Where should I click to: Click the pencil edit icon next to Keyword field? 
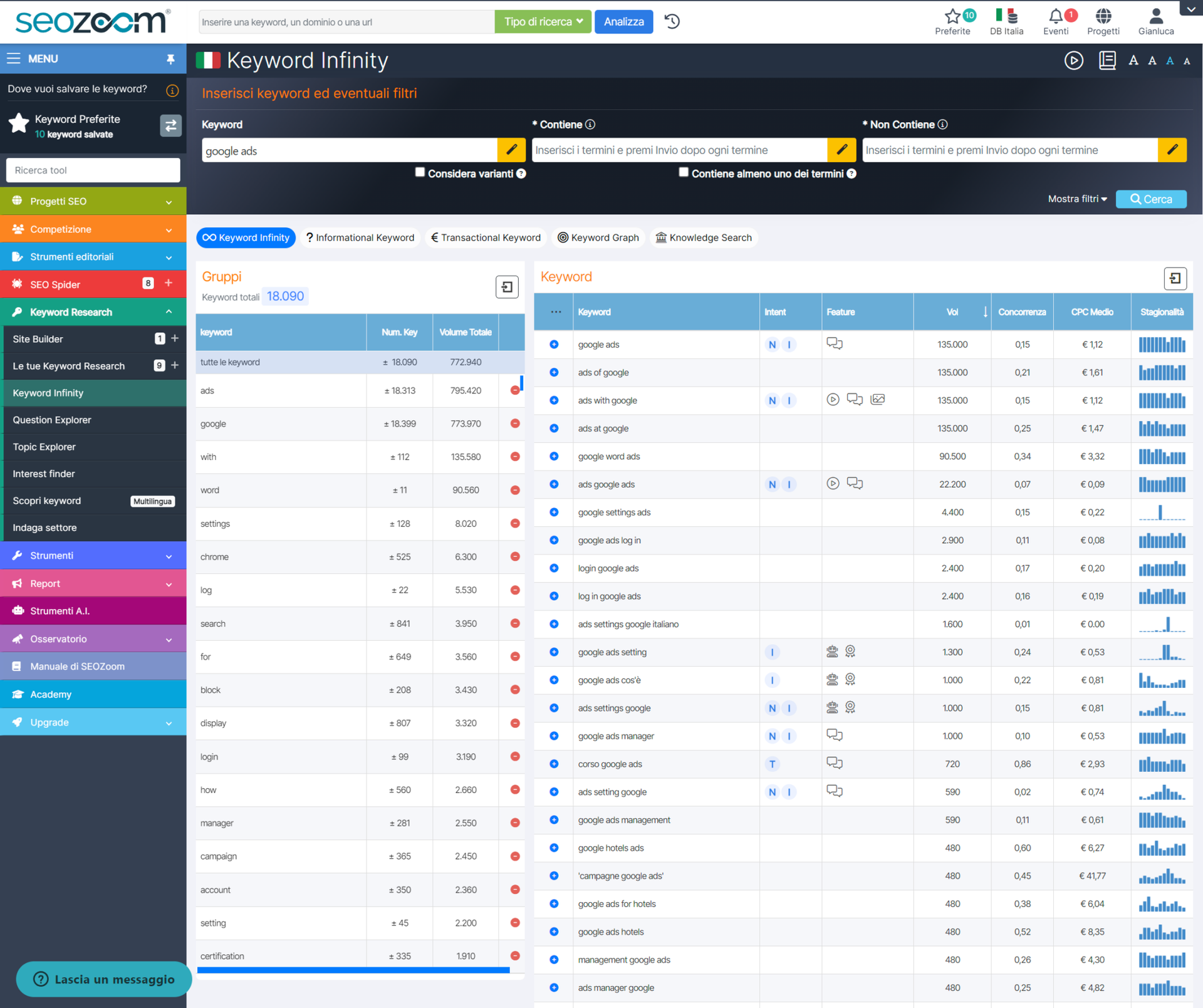[x=511, y=150]
